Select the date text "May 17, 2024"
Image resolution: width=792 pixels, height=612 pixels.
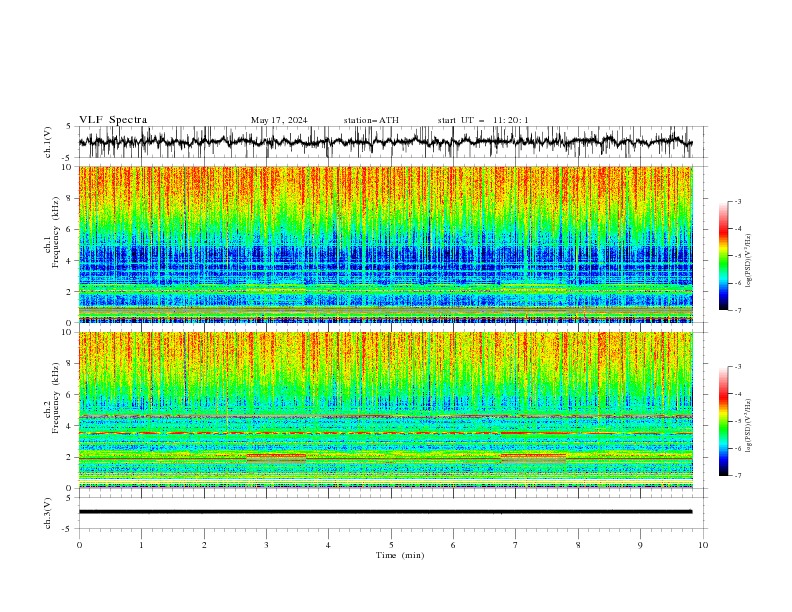coord(279,120)
